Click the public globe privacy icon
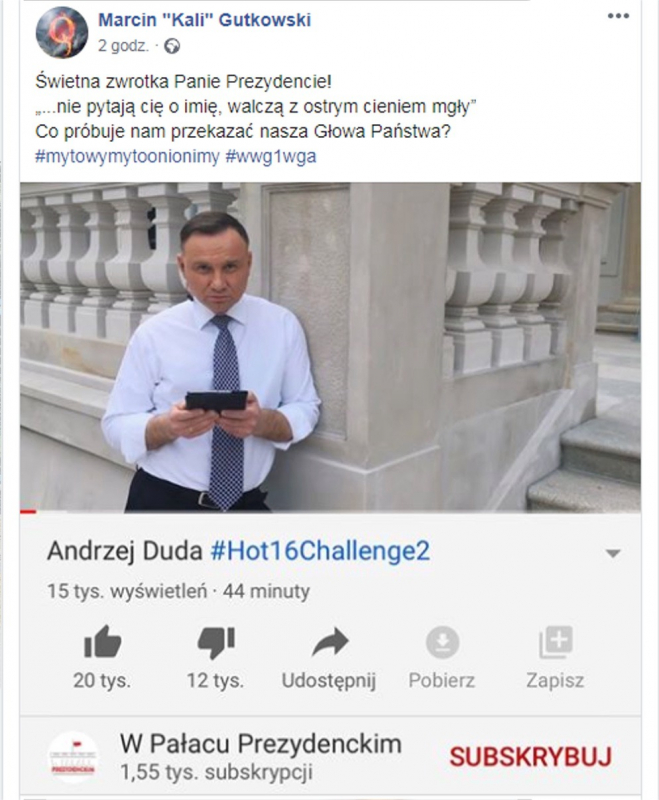Screen dimensions: 659x800 [x=172, y=46]
